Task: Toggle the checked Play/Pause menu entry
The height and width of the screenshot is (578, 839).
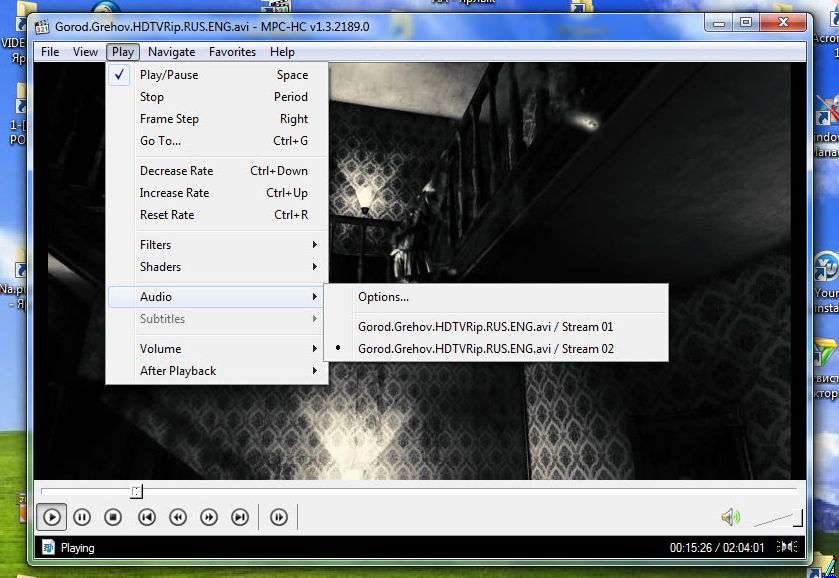Action: 217,75
